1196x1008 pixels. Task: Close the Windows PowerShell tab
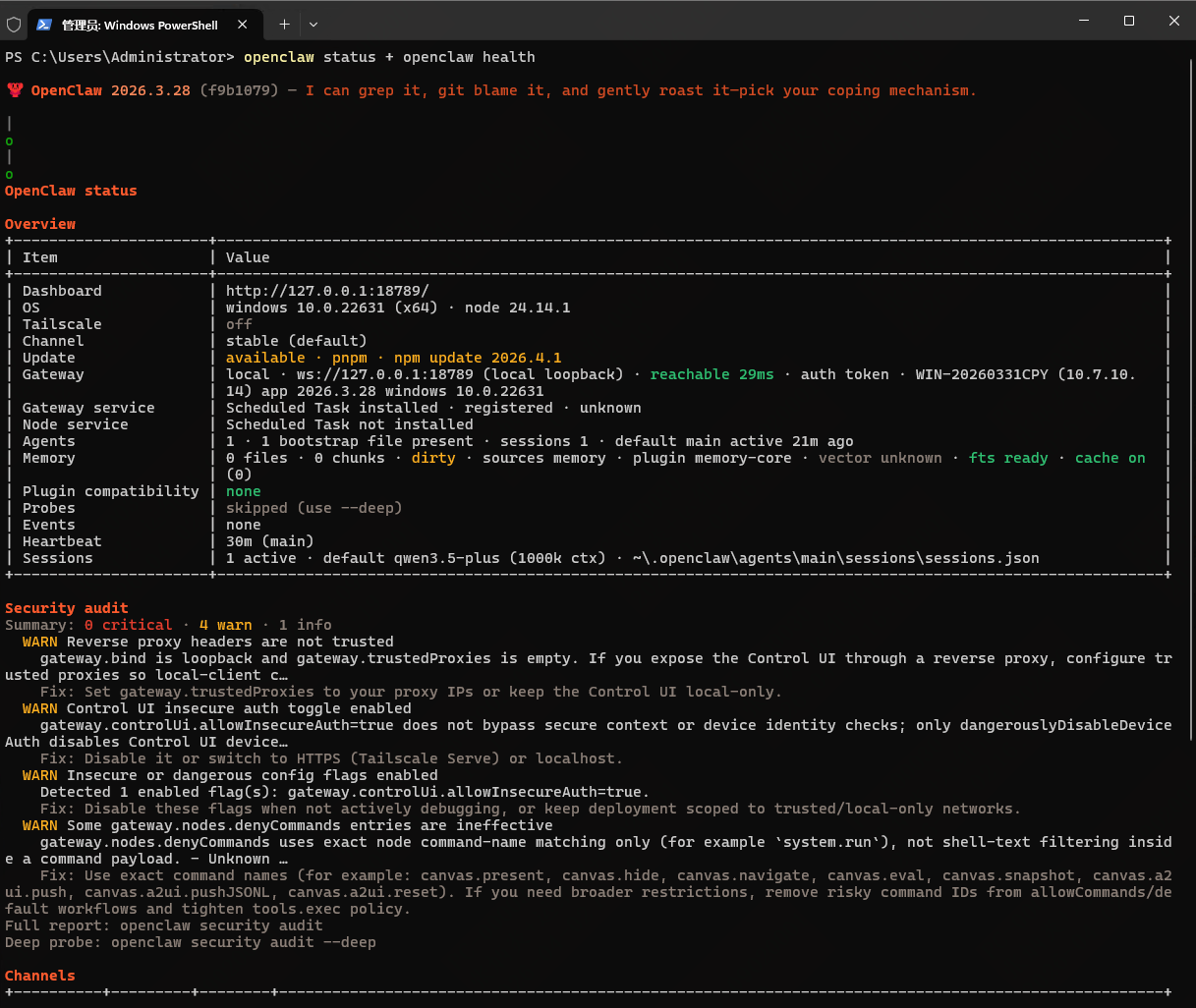coord(243,25)
